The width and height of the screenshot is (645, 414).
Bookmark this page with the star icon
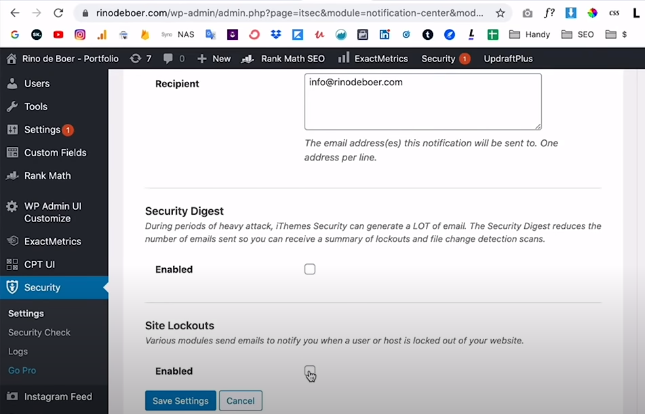(x=500, y=13)
